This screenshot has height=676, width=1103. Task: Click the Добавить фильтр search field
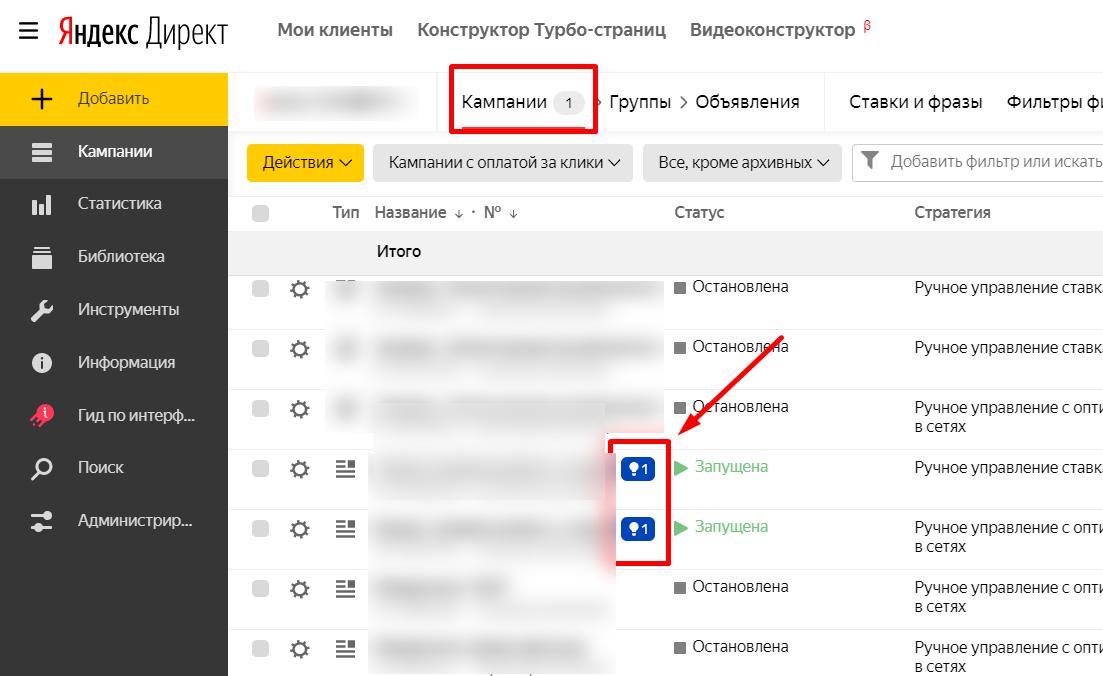[990, 162]
